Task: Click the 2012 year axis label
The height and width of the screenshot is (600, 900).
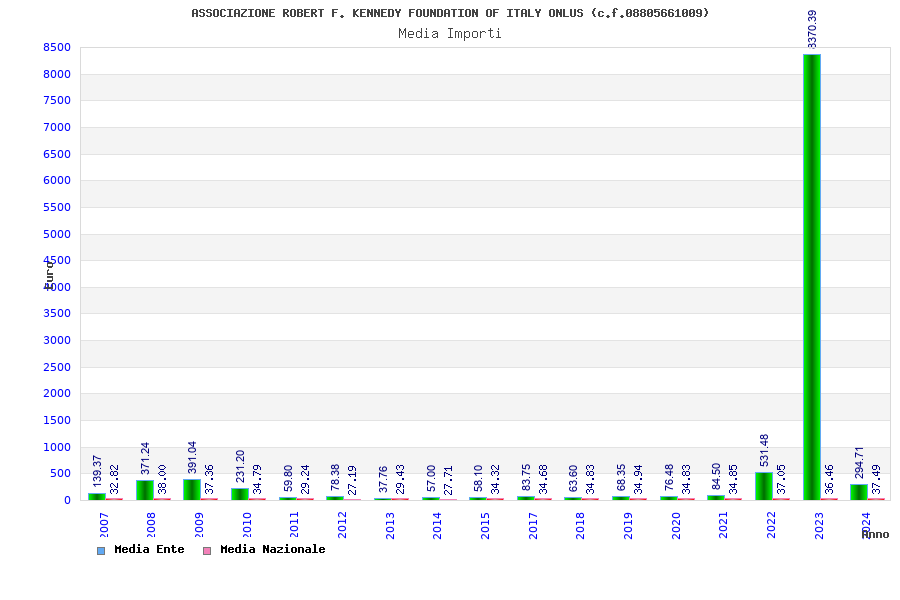Action: click(x=342, y=525)
